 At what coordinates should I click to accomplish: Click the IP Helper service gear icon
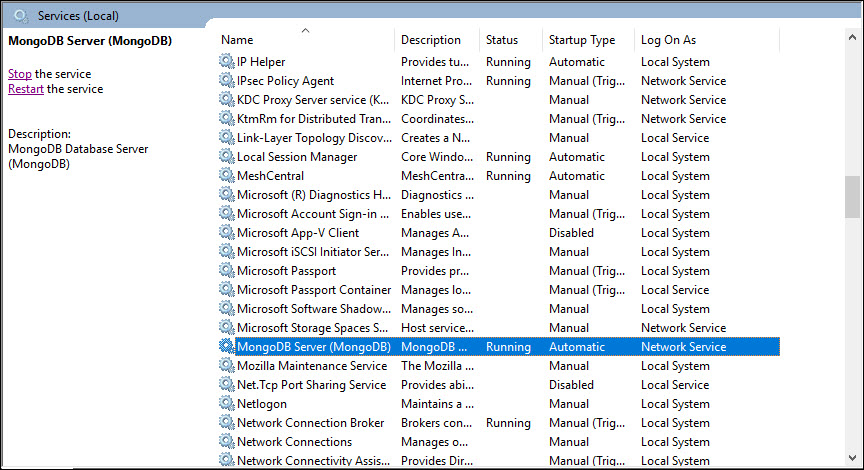(x=226, y=61)
